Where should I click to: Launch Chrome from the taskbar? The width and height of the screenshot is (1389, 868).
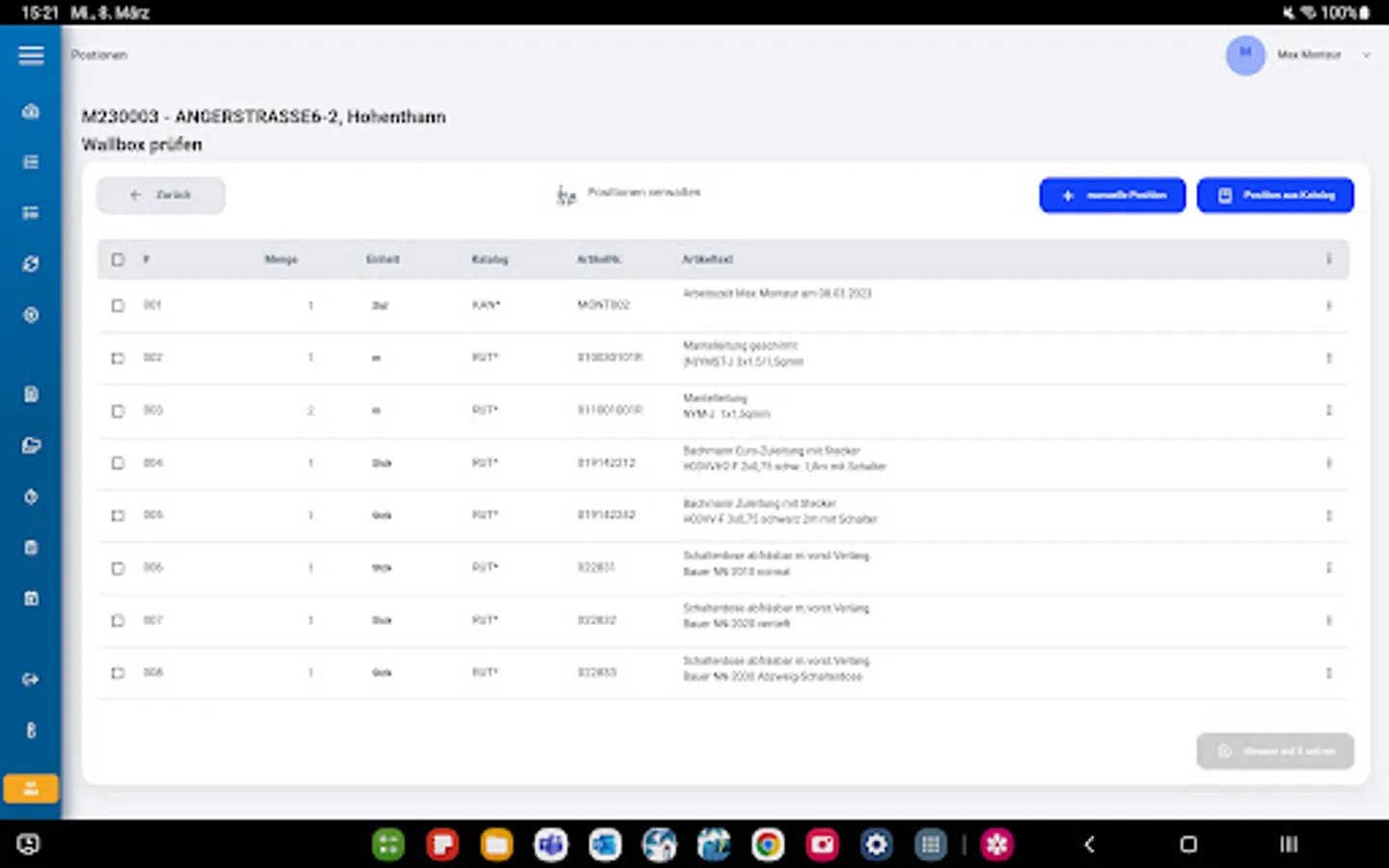[768, 845]
